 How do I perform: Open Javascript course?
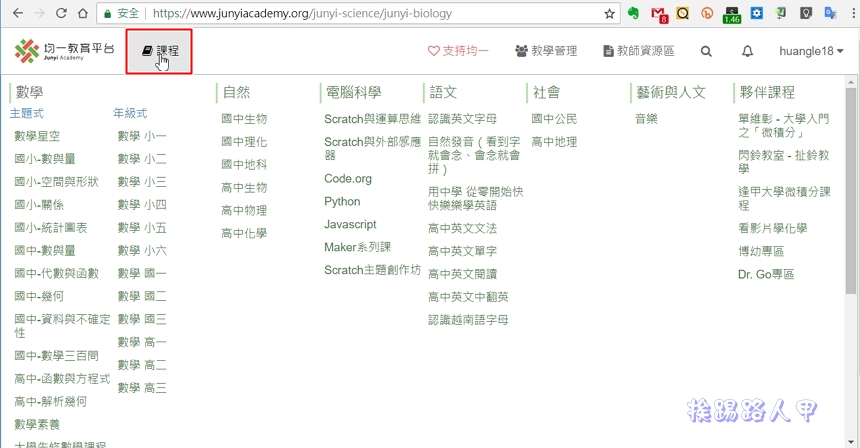(x=350, y=224)
